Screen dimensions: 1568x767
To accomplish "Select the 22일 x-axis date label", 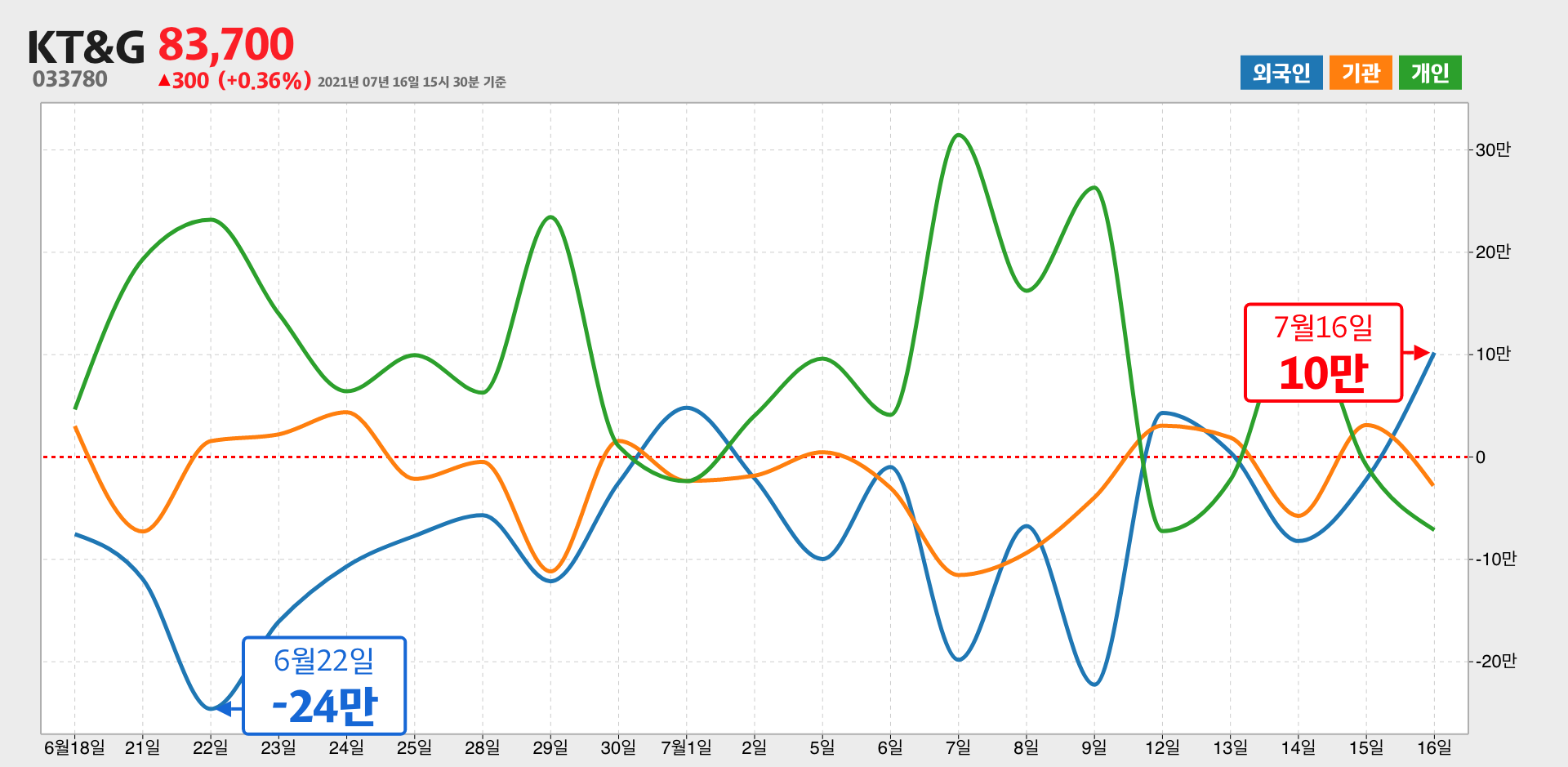I will pyautogui.click(x=211, y=747).
